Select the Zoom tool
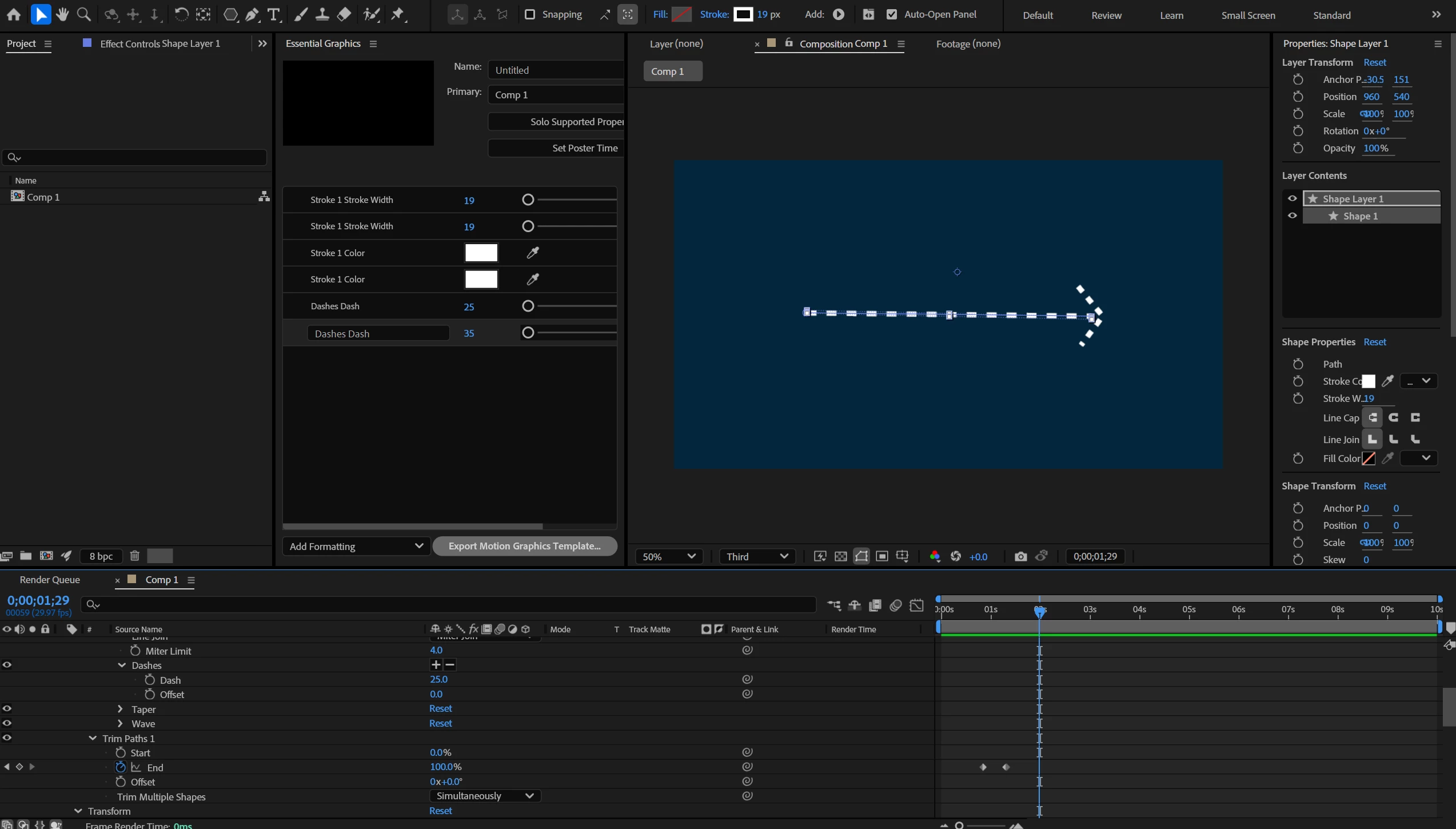The width and height of the screenshot is (1456, 829). coord(84,14)
